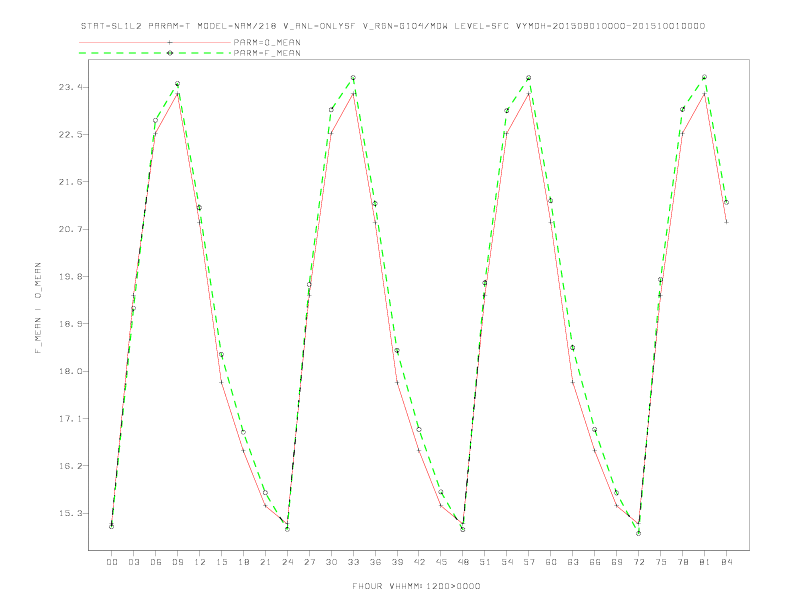Viewport: 792px width, 612px height.
Task: Click the PARM=F_MEAN legend label
Action: pyautogui.click(x=267, y=53)
